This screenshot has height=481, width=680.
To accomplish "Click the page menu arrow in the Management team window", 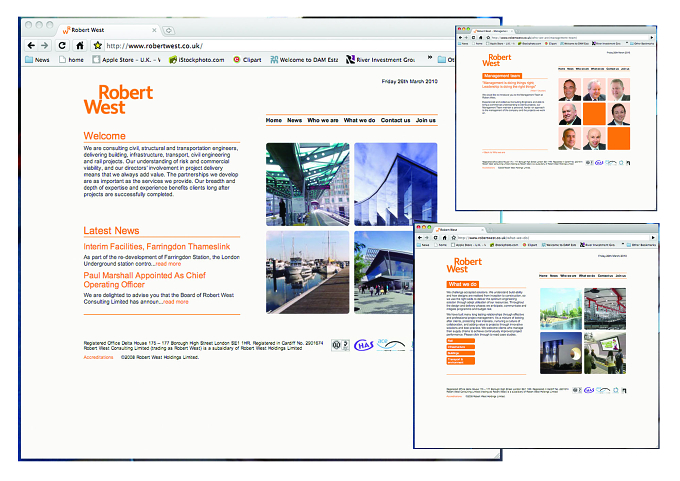I will (x=652, y=38).
